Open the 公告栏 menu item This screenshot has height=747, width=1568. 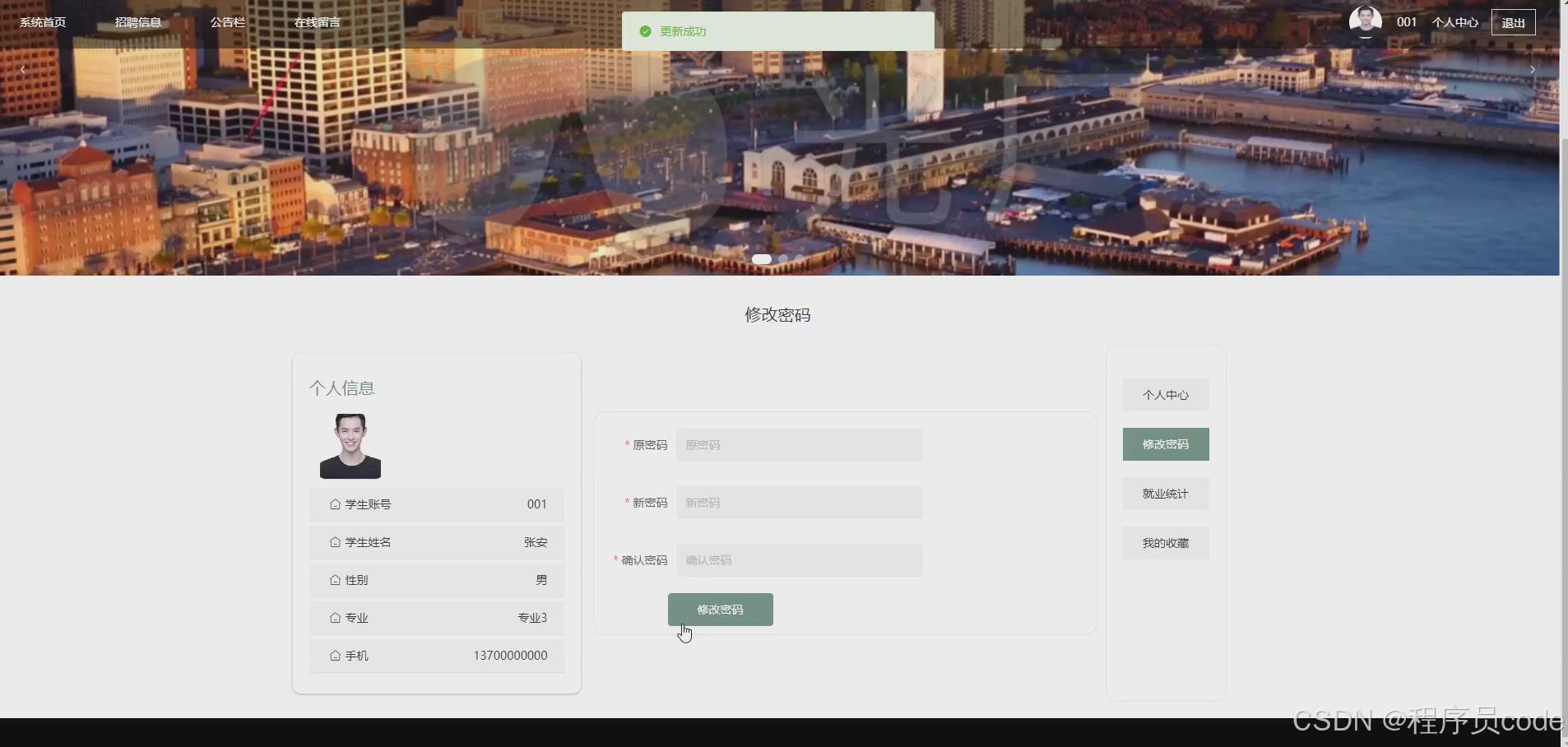point(228,22)
